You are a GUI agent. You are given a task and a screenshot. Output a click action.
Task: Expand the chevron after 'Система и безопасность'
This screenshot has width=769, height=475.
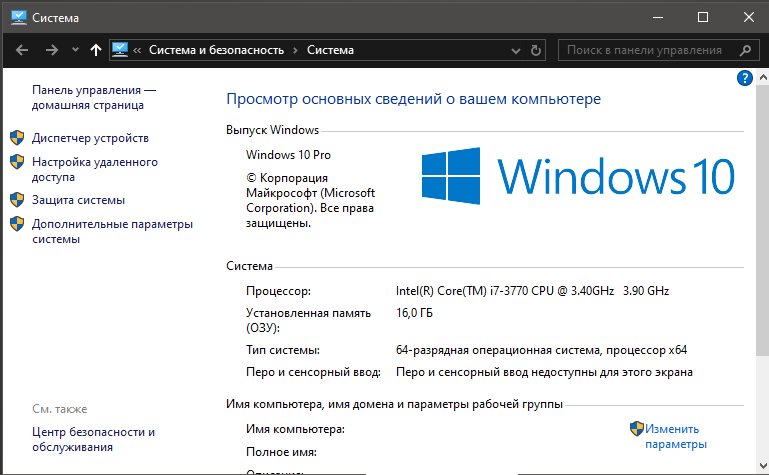pos(294,50)
